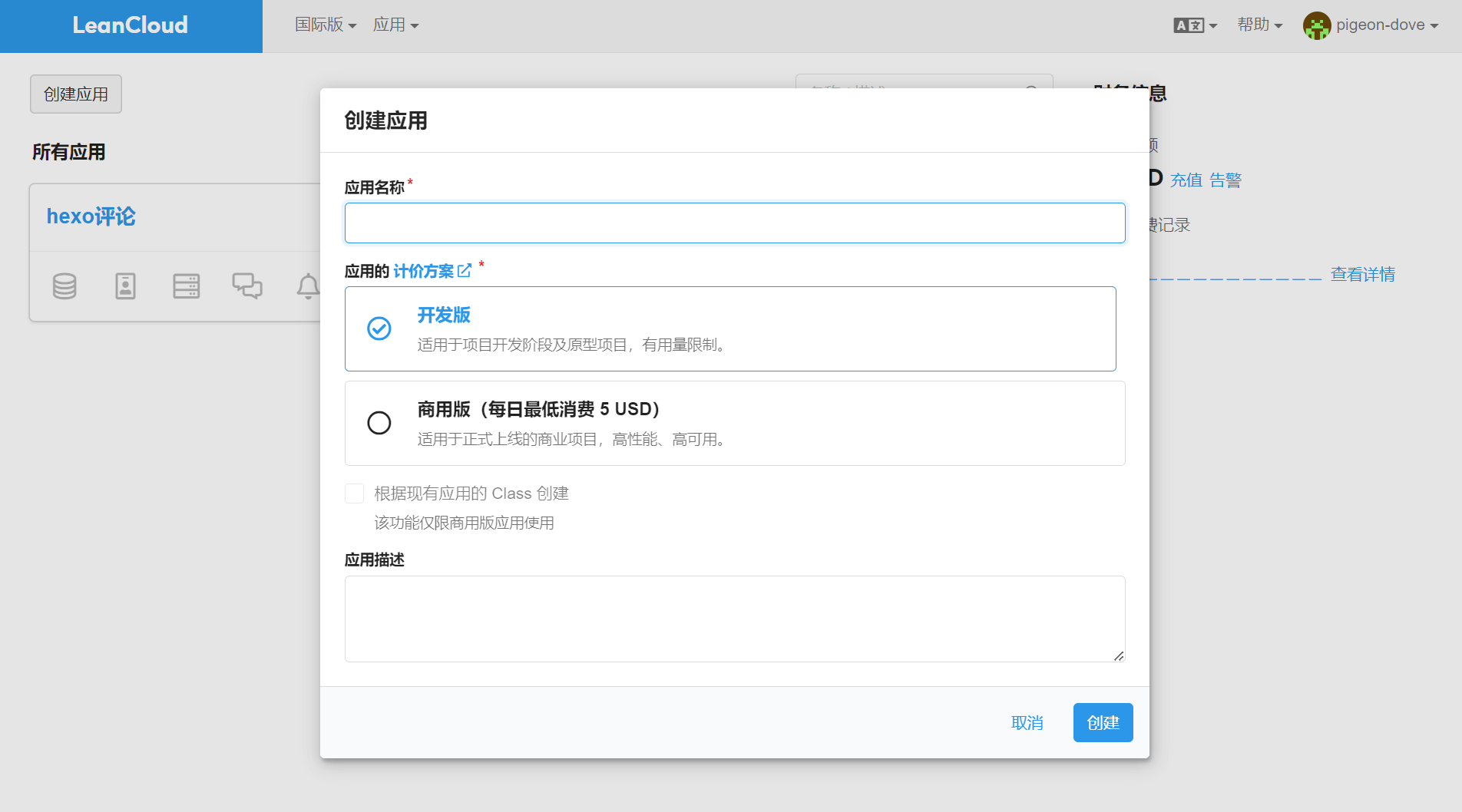Open the 帮助 help dropdown
The height and width of the screenshot is (812, 1462).
click(1260, 25)
